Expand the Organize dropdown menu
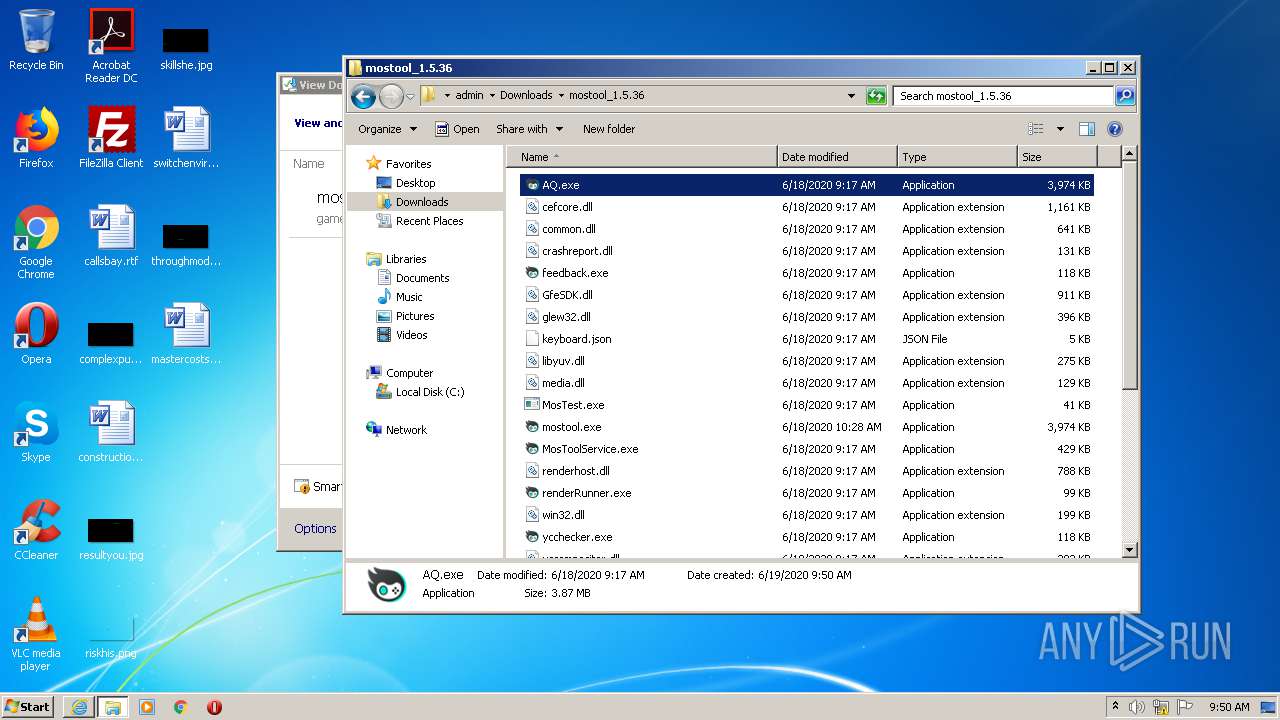The image size is (1280, 720). (387, 129)
